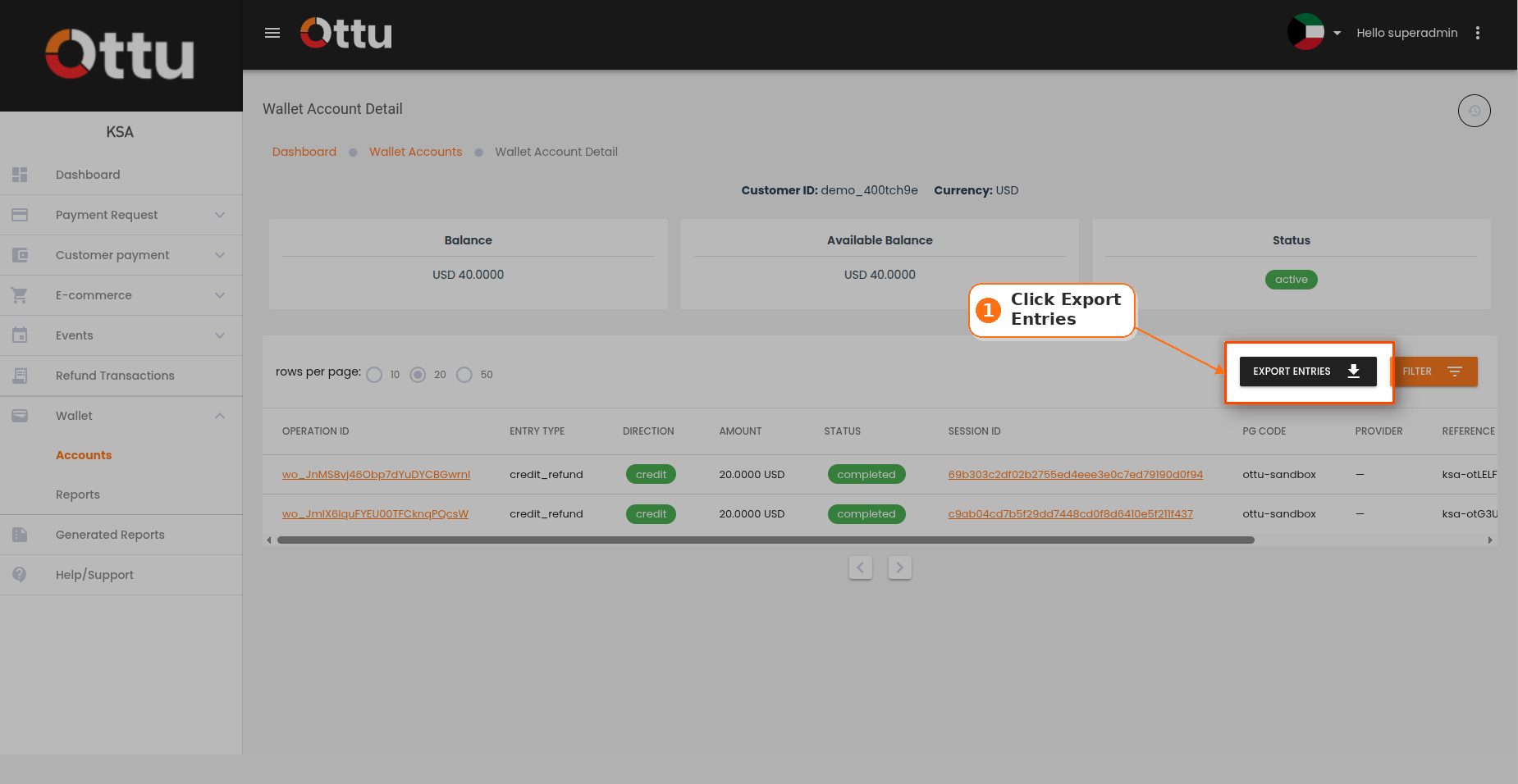The image size is (1518, 784).
Task: Open operation wo_JmlX6lquFYEU00TFCknqPQcsW
Action: 375,514
